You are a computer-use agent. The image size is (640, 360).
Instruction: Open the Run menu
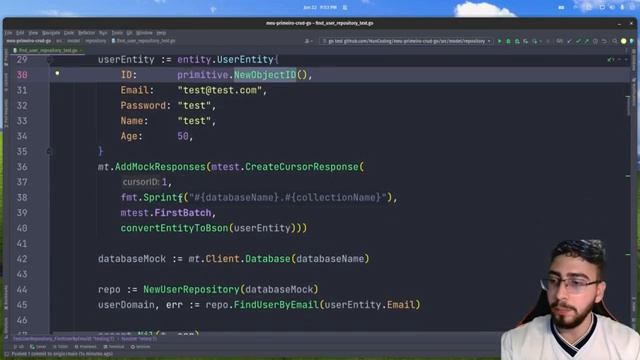coord(103,33)
